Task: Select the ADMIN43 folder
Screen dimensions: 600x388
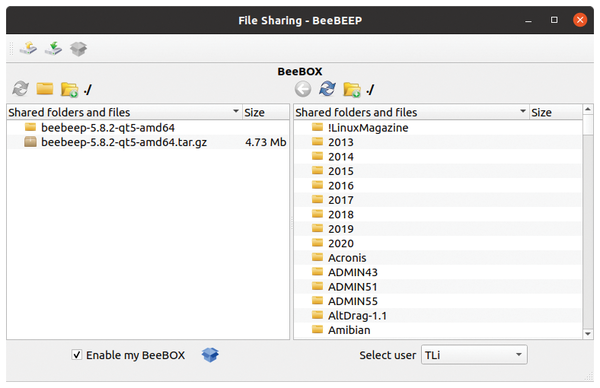Action: (x=438, y=272)
